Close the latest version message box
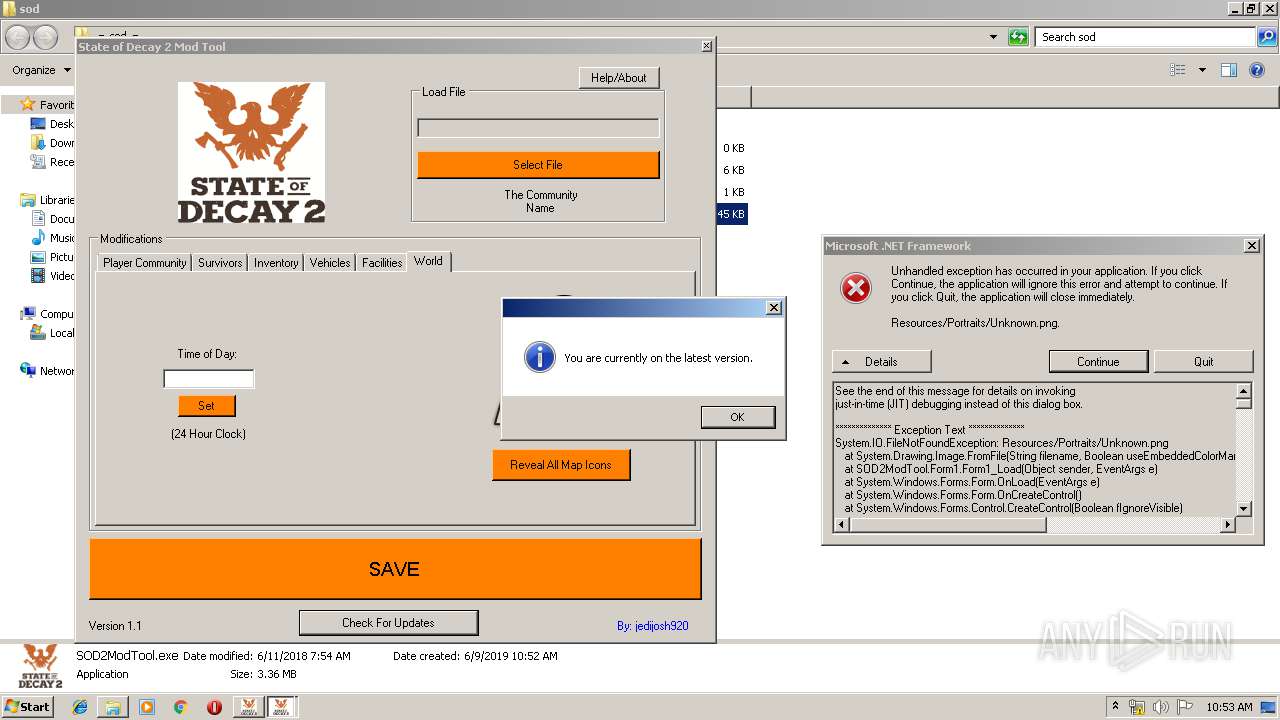Image resolution: width=1280 pixels, height=720 pixels. click(x=774, y=308)
